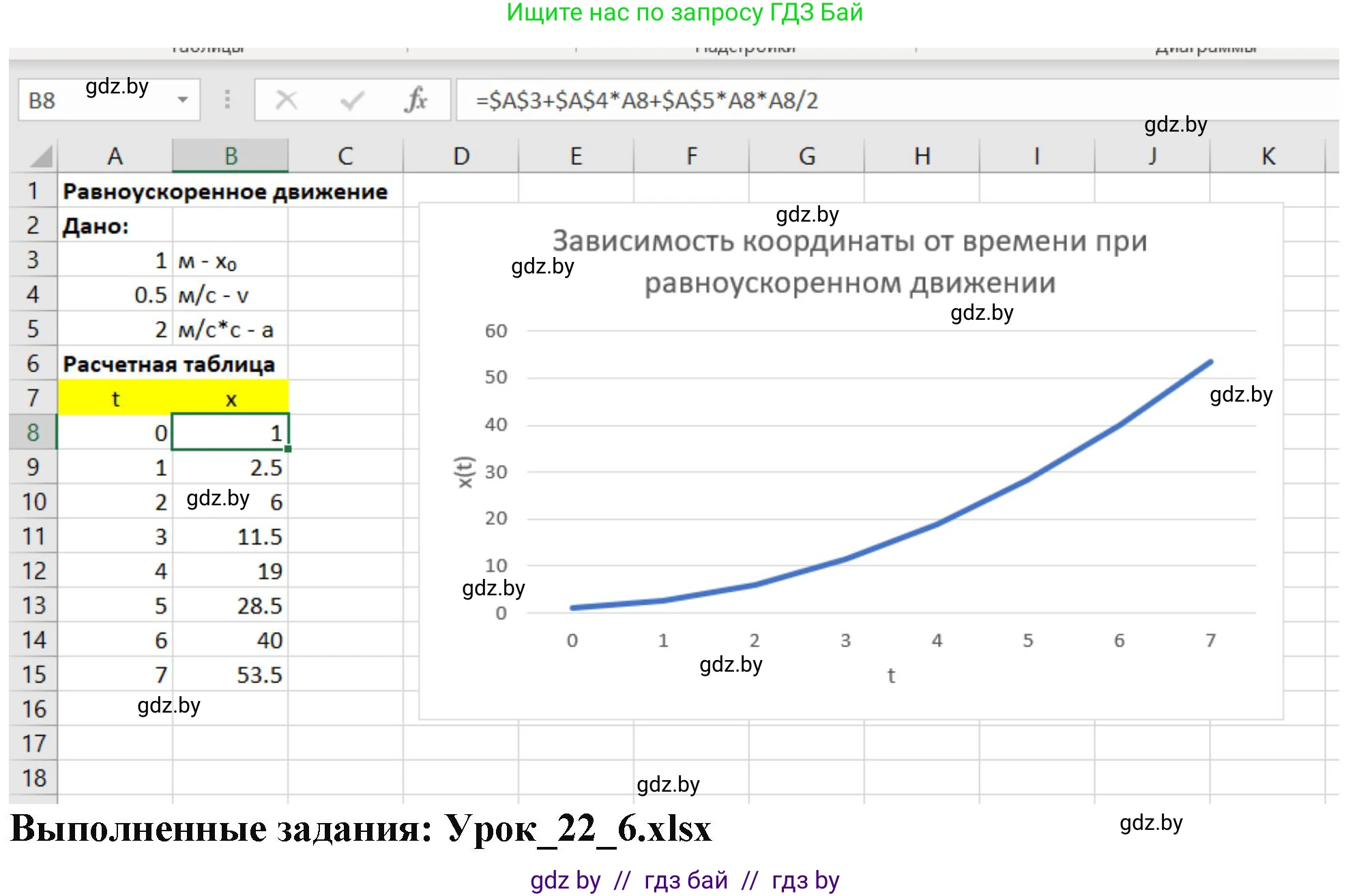The width and height of the screenshot is (1372, 896).
Task: Click the formula bar input field
Action: 897,100
